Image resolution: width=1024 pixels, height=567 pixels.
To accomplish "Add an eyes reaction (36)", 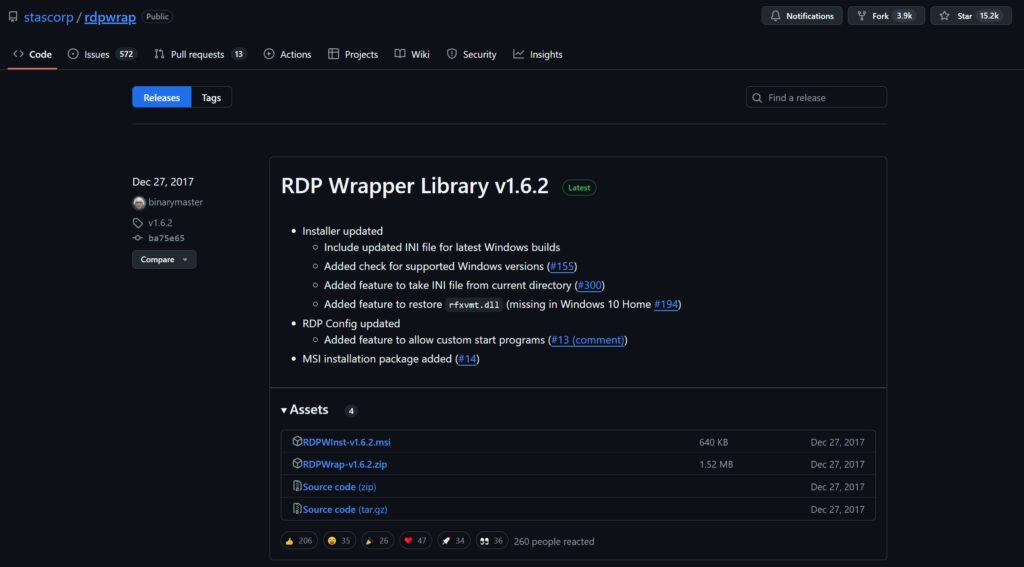I will coord(492,541).
